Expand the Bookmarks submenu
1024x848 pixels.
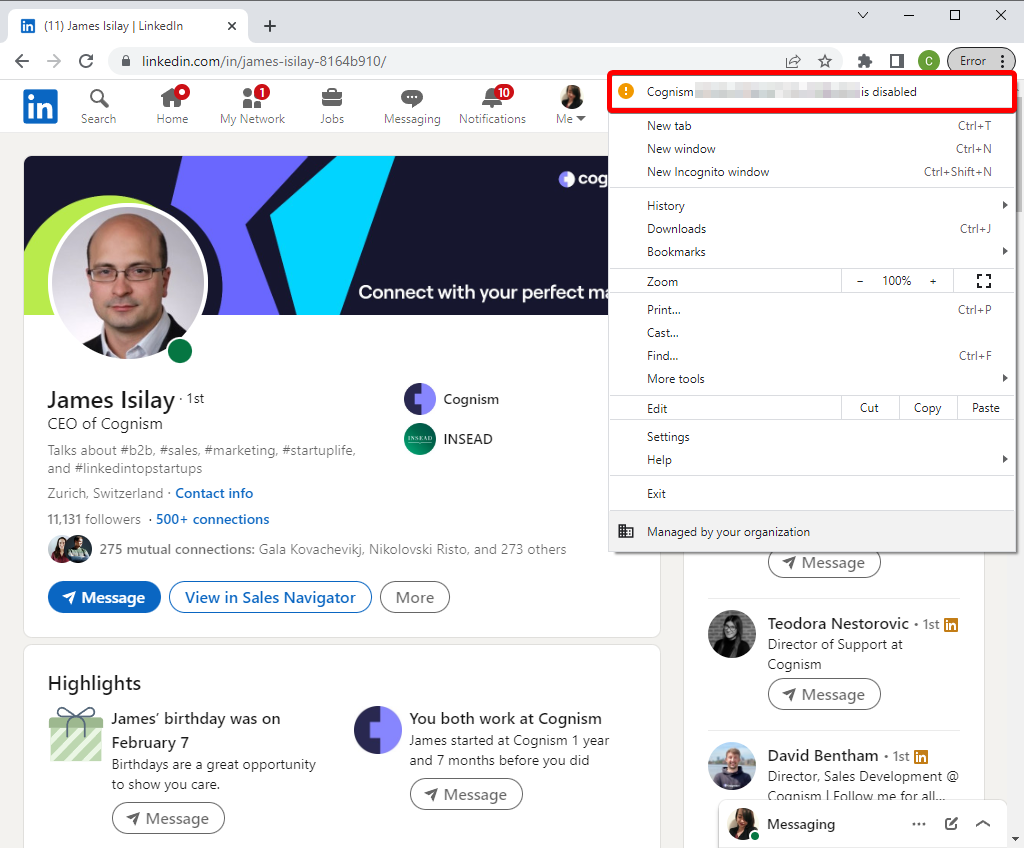[812, 252]
